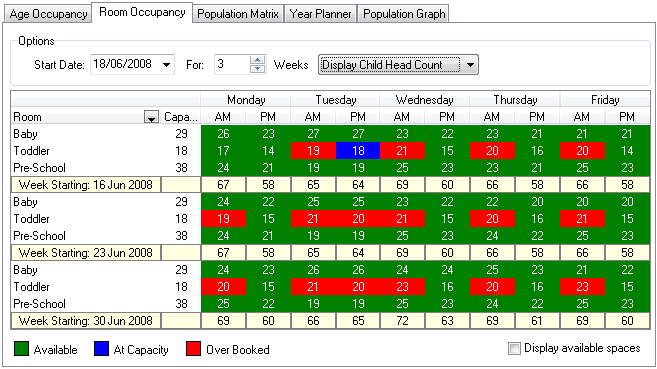The height and width of the screenshot is (369, 657).
Task: Click the Wednesday column header
Action: 424,100
